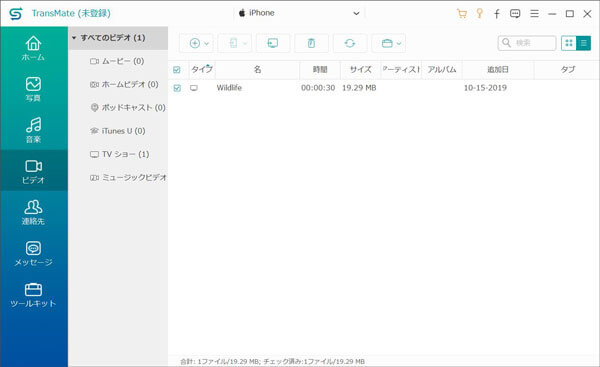The width and height of the screenshot is (600, 367).
Task: Expand the toolbox dropdown arrow
Action: (x=399, y=44)
